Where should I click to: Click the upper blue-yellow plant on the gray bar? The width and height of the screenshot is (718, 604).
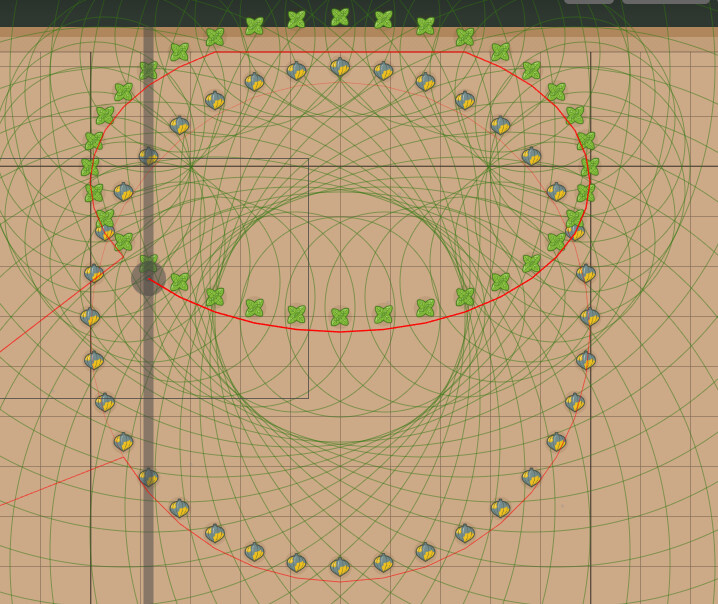[148, 156]
